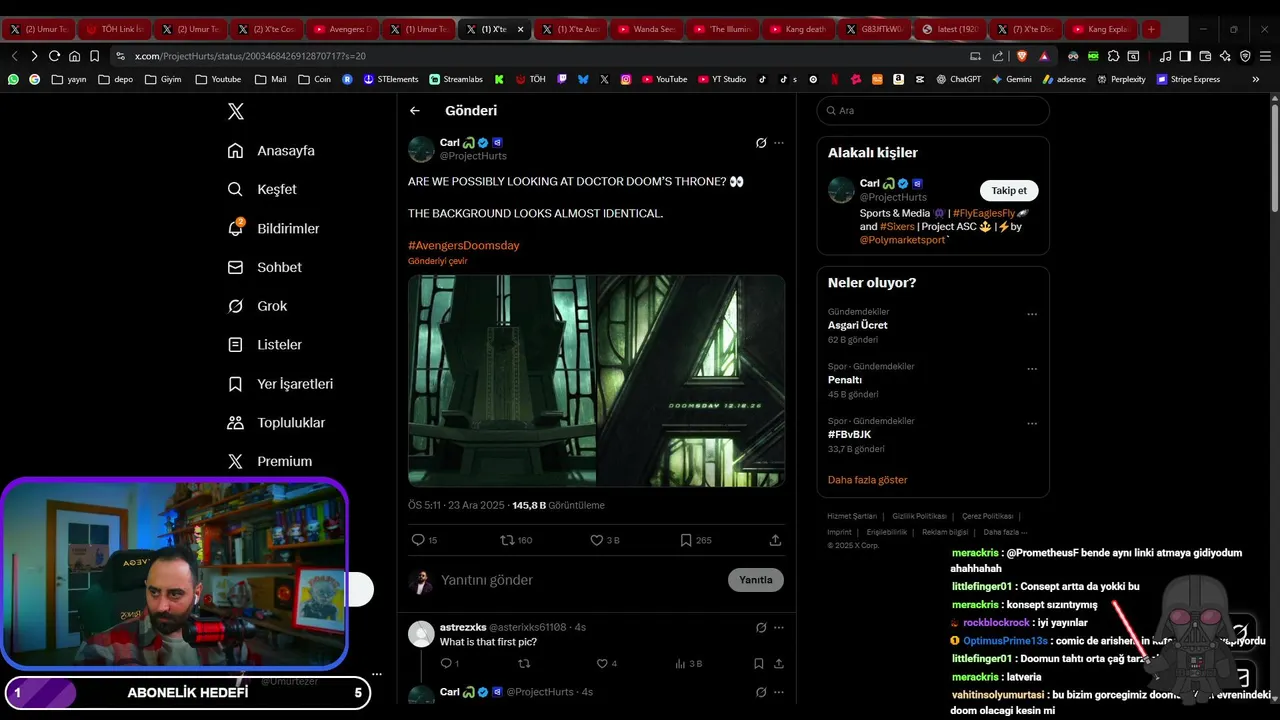The width and height of the screenshot is (1280, 720).
Task: Open more options on astrezxks reply
Action: [x=779, y=627]
